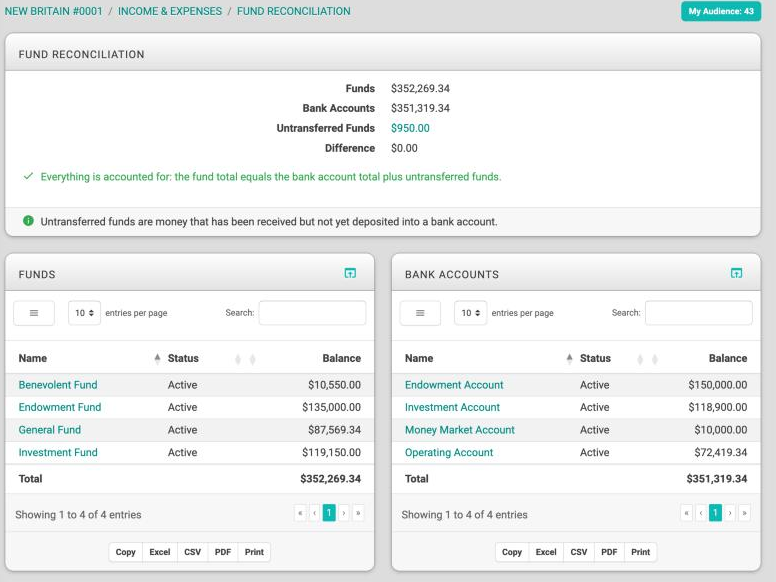Select the $0.00 Difference value

[404, 148]
